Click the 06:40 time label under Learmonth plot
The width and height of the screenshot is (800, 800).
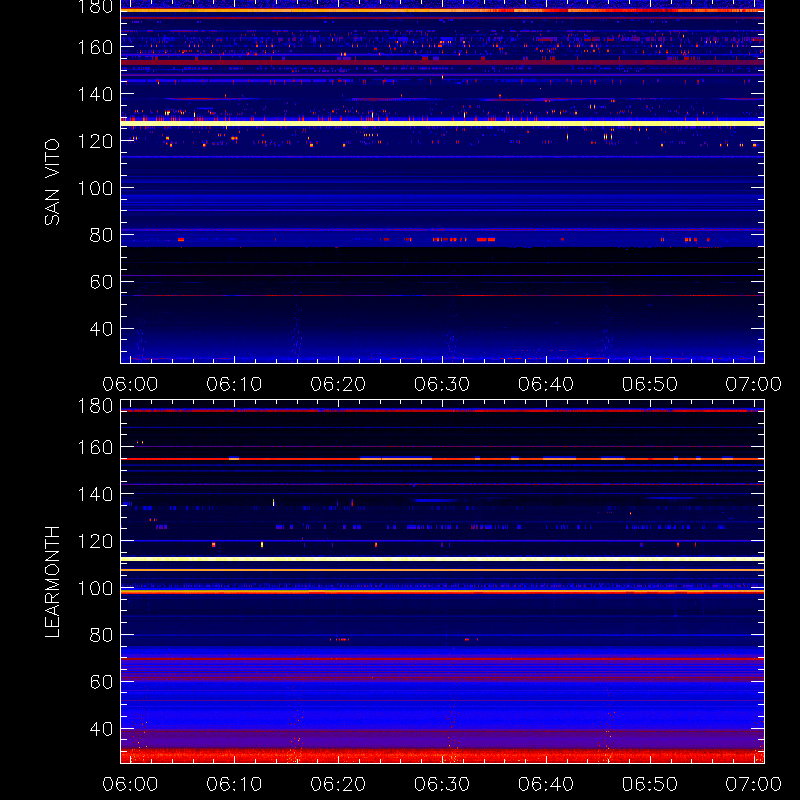click(546, 784)
